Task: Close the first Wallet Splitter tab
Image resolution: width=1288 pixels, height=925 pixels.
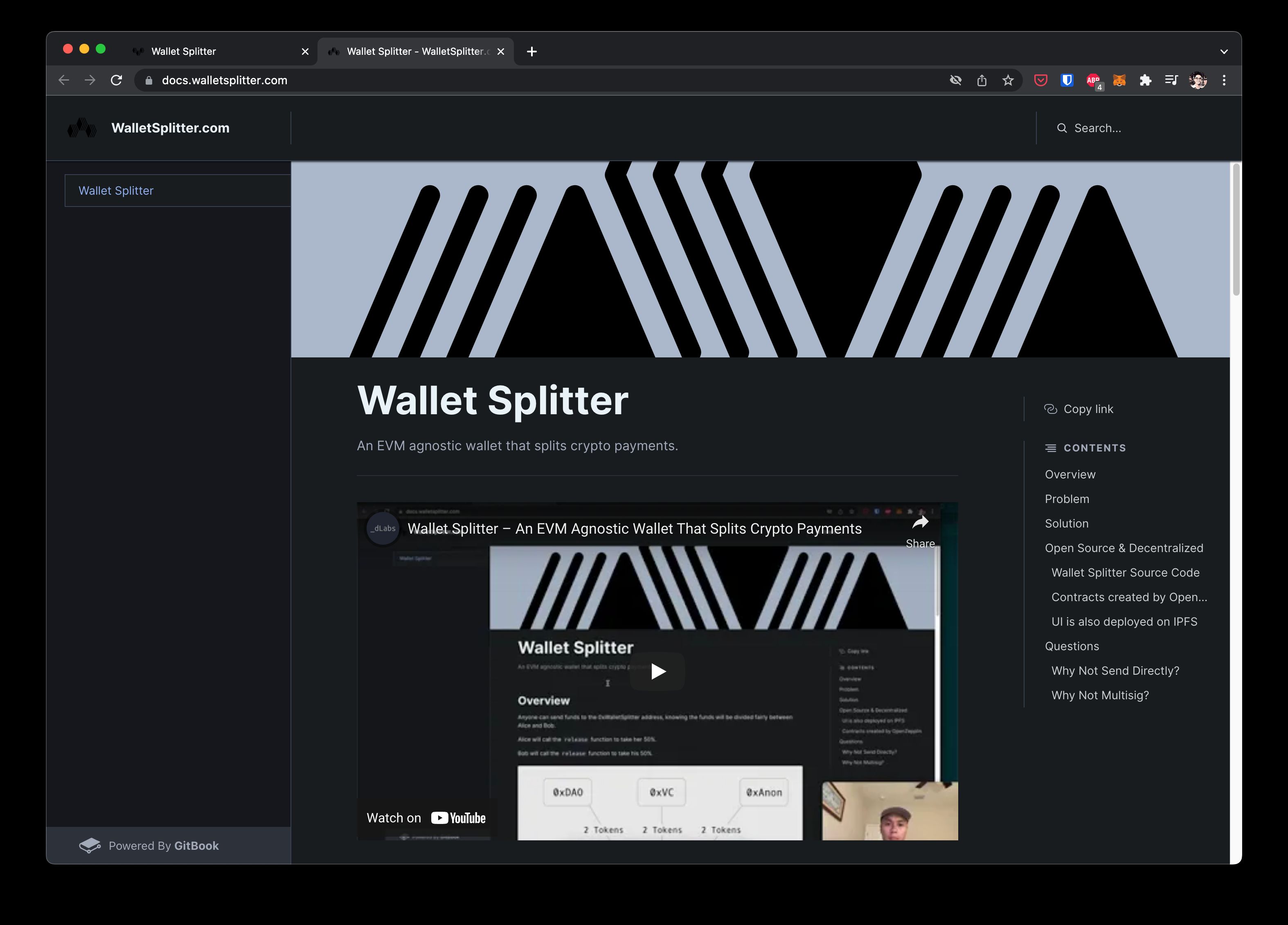Action: pos(305,52)
